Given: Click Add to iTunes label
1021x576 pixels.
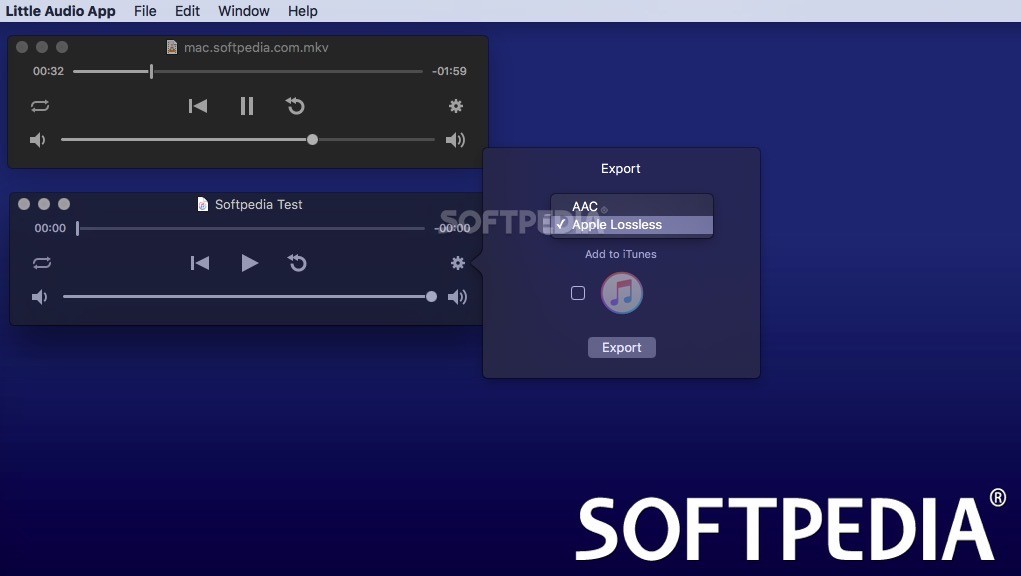Looking at the screenshot, I should click(621, 254).
